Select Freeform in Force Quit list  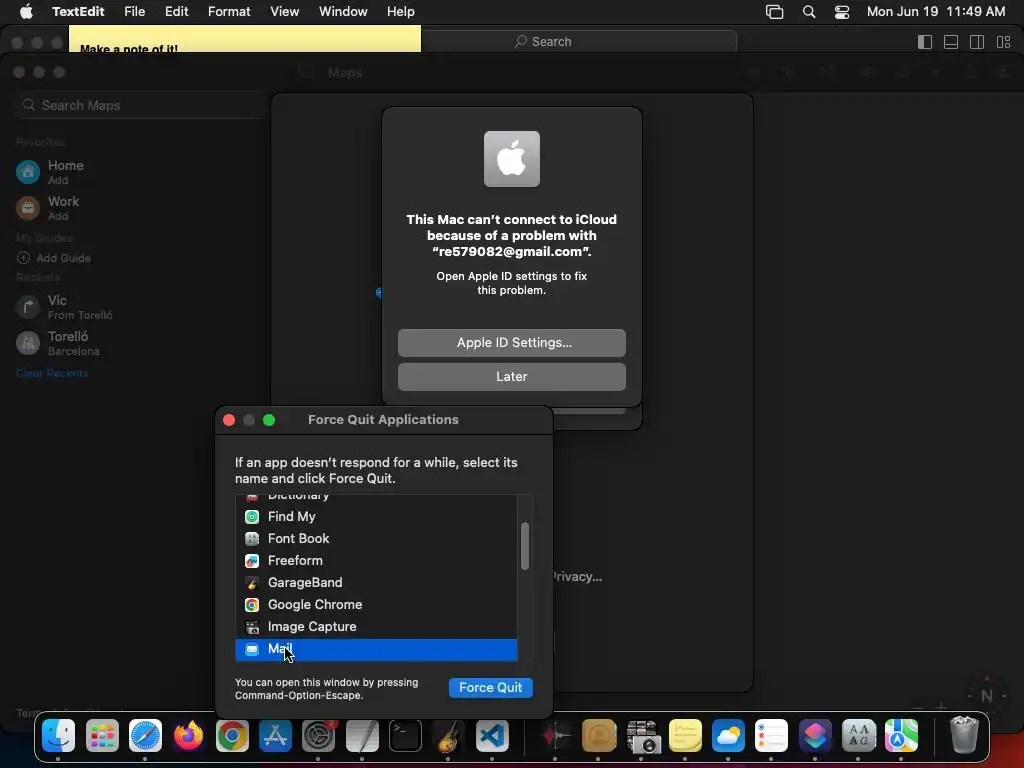(376, 560)
